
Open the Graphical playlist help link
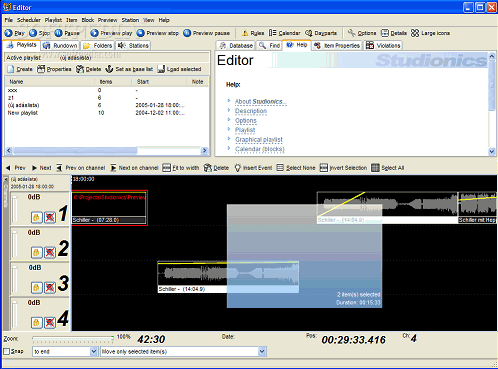pos(259,140)
